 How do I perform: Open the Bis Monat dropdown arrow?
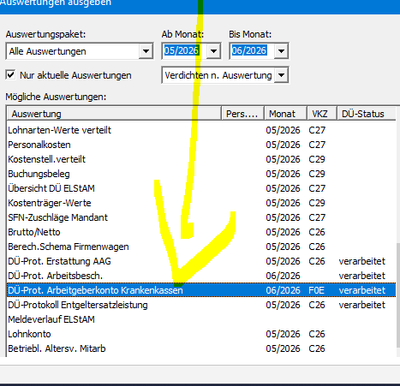click(x=281, y=51)
